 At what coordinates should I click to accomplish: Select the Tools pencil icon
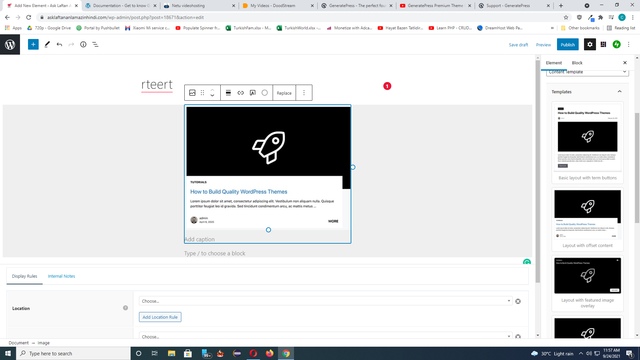(47, 44)
